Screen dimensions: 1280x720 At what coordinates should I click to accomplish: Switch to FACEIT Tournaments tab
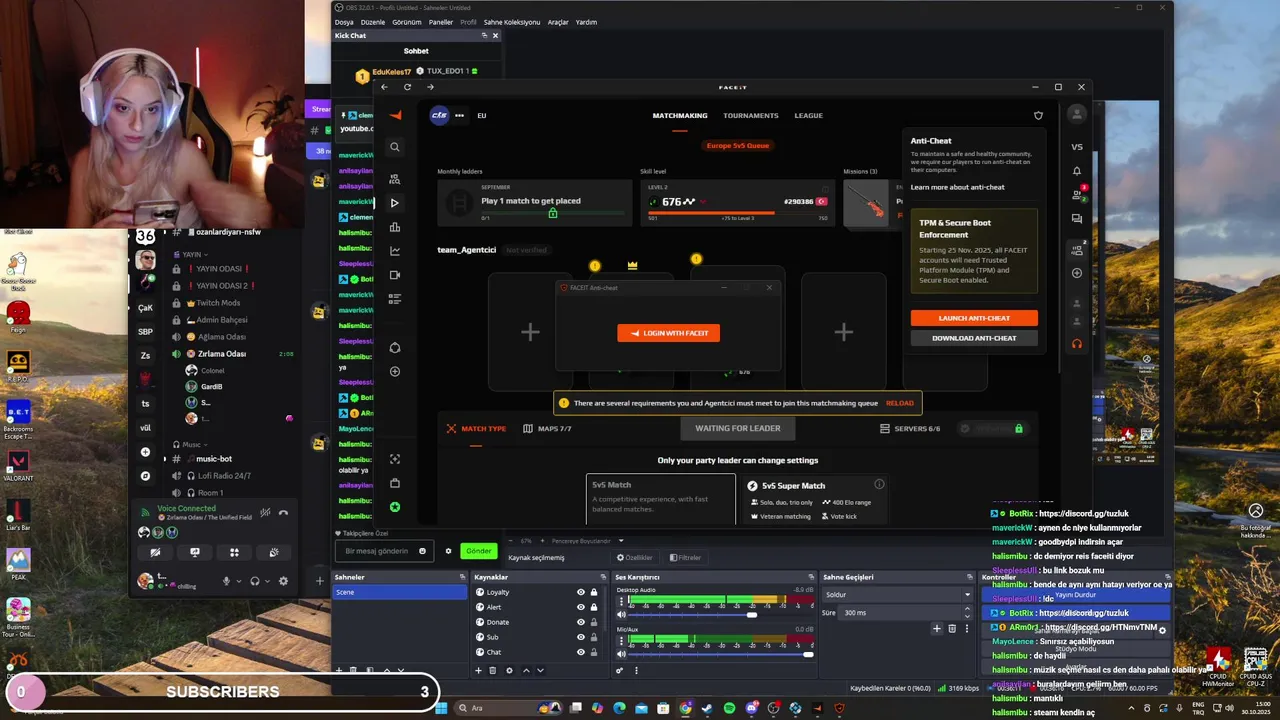[751, 115]
